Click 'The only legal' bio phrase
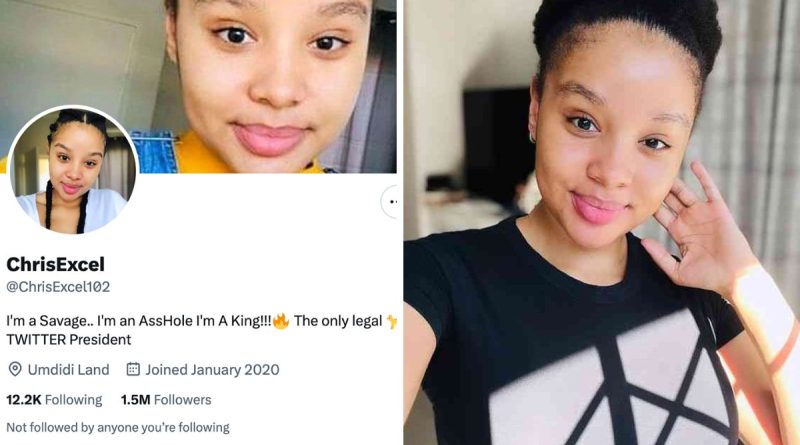The height and width of the screenshot is (445, 800). pyautogui.click(x=338, y=322)
